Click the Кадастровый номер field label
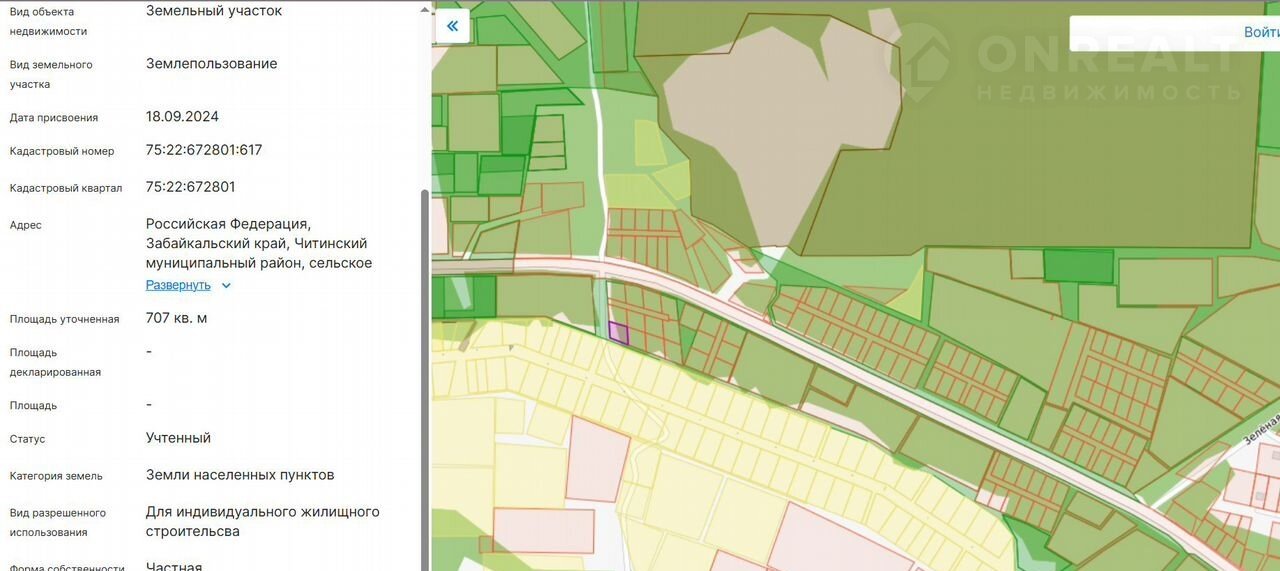The height and width of the screenshot is (571, 1280). tap(62, 151)
